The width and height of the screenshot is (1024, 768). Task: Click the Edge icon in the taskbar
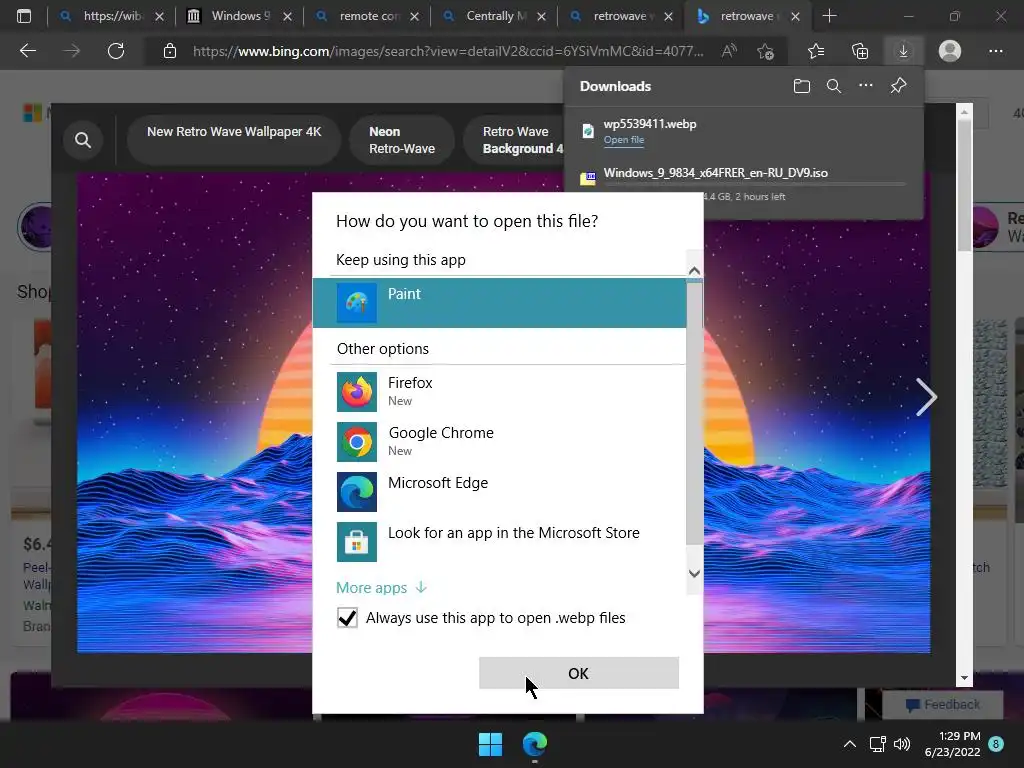pos(535,744)
